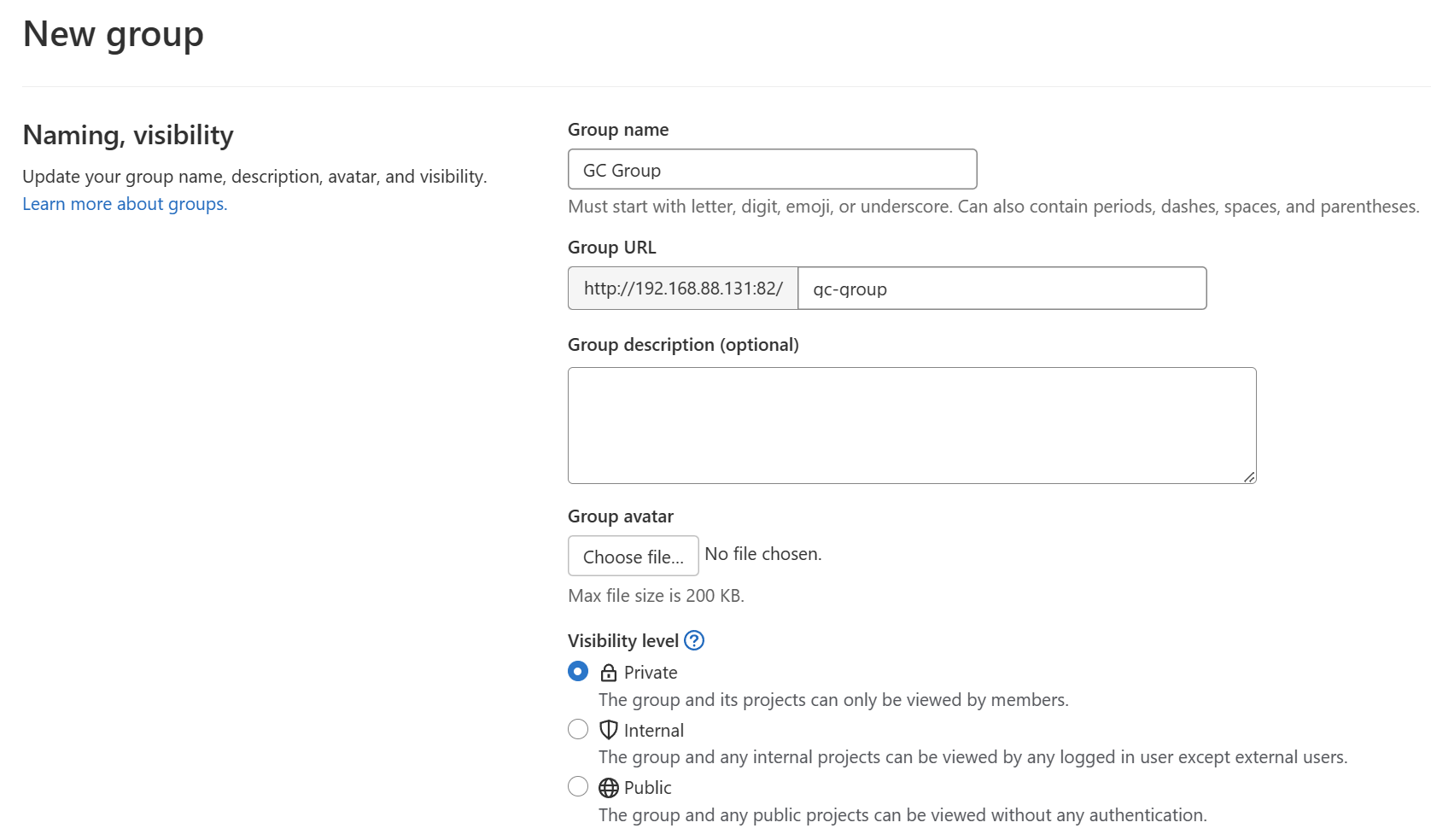
Task: Click the Naming, visibility heading
Action: pos(128,135)
